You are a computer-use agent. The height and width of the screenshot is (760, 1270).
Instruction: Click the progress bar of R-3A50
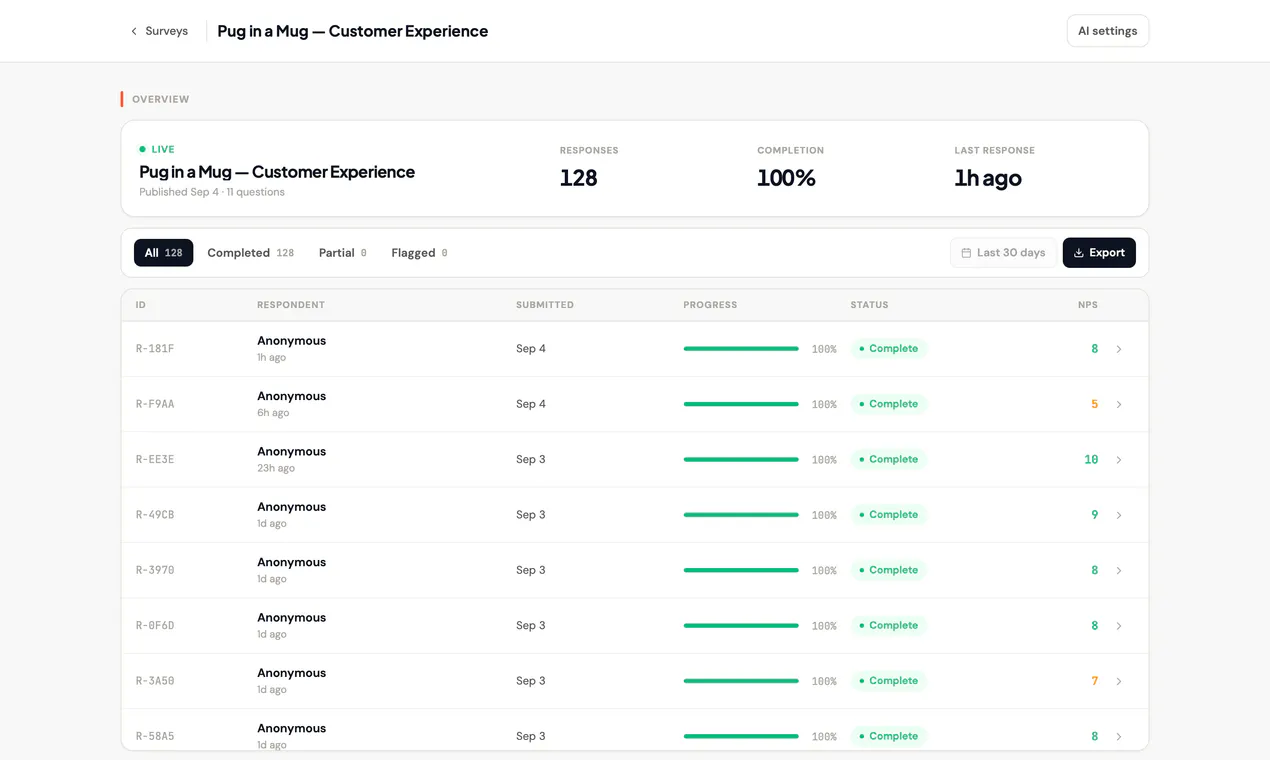click(x=741, y=681)
